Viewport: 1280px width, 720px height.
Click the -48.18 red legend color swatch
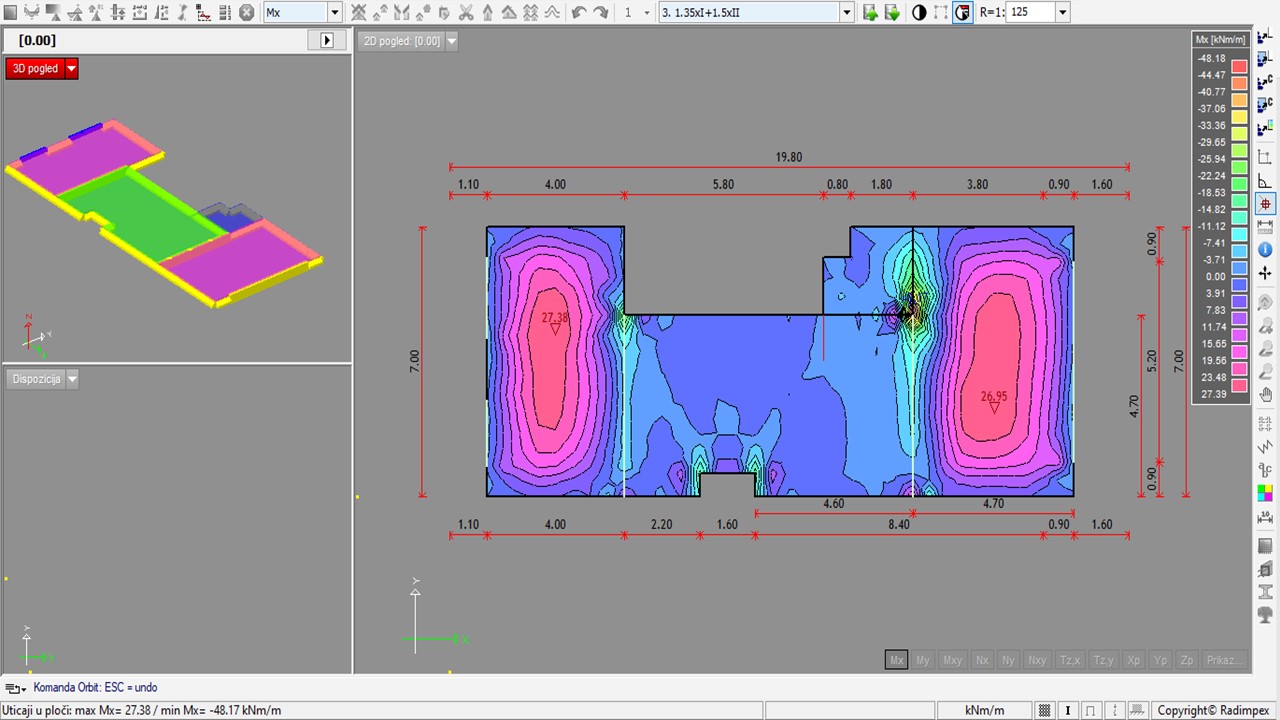tap(1239, 67)
